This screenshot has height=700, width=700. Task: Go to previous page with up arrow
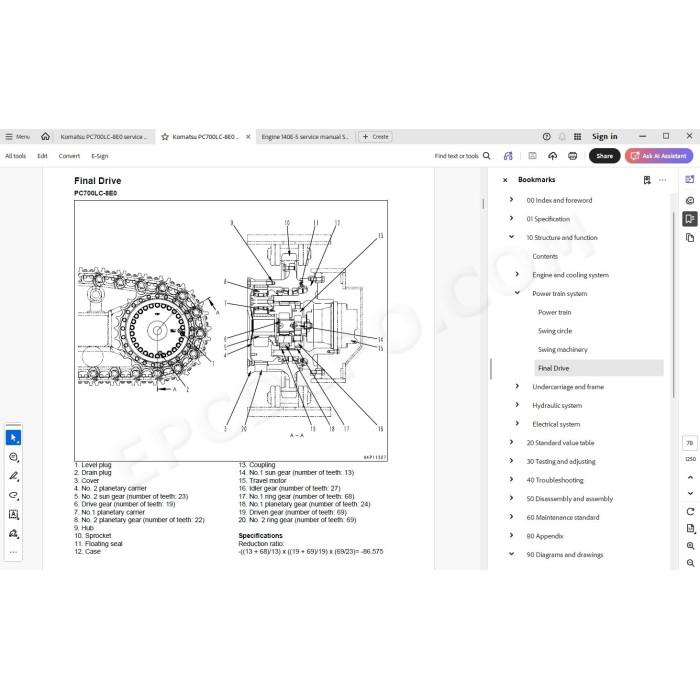tap(690, 477)
